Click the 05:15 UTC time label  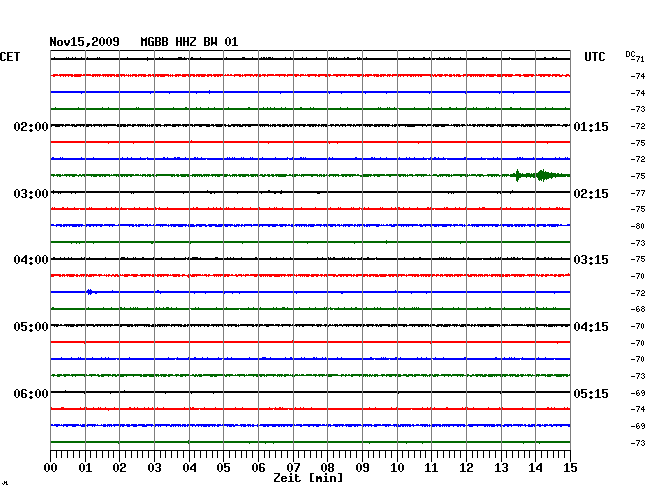pyautogui.click(x=591, y=393)
